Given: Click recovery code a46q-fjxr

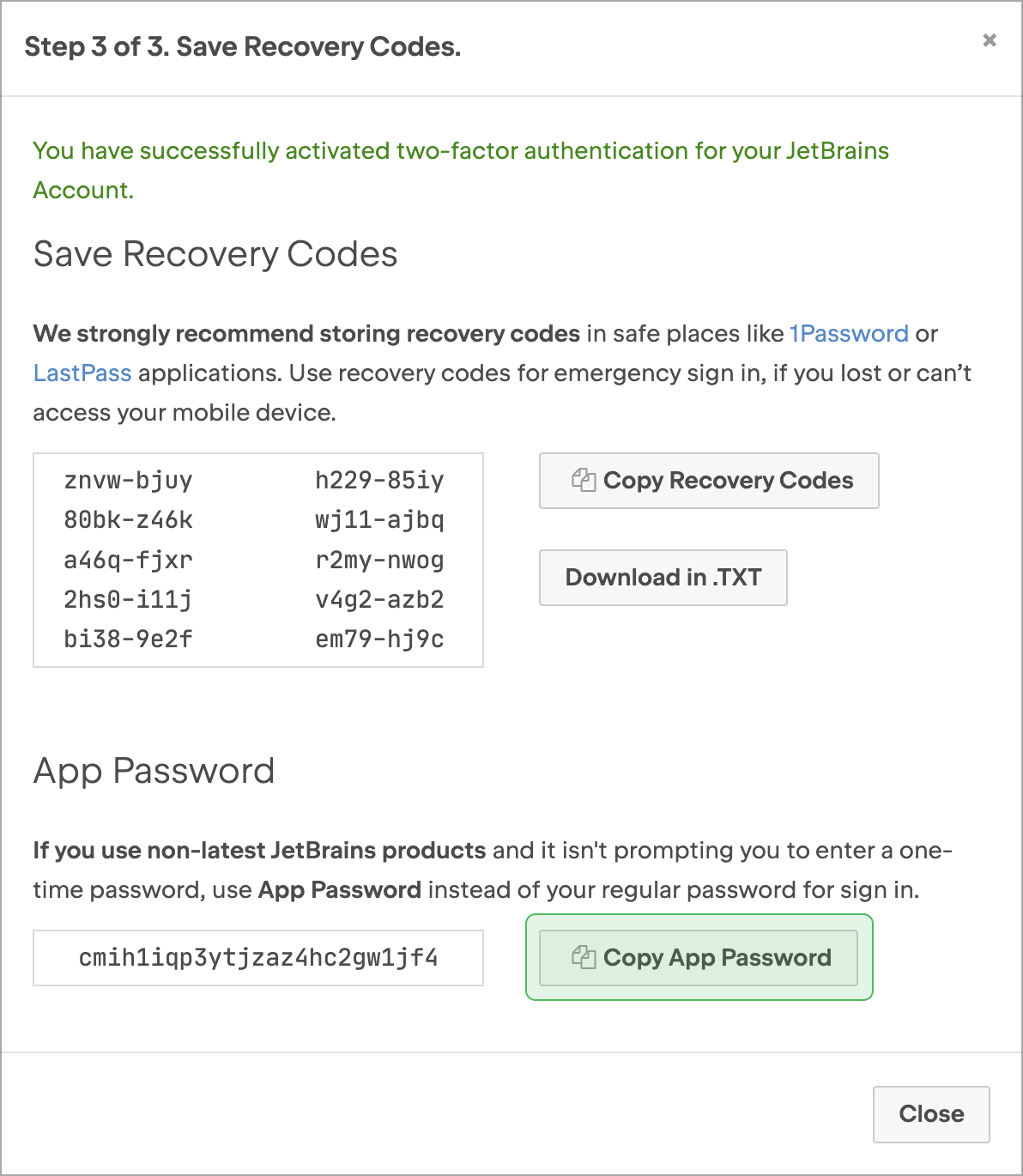Looking at the screenshot, I should pyautogui.click(x=129, y=561).
